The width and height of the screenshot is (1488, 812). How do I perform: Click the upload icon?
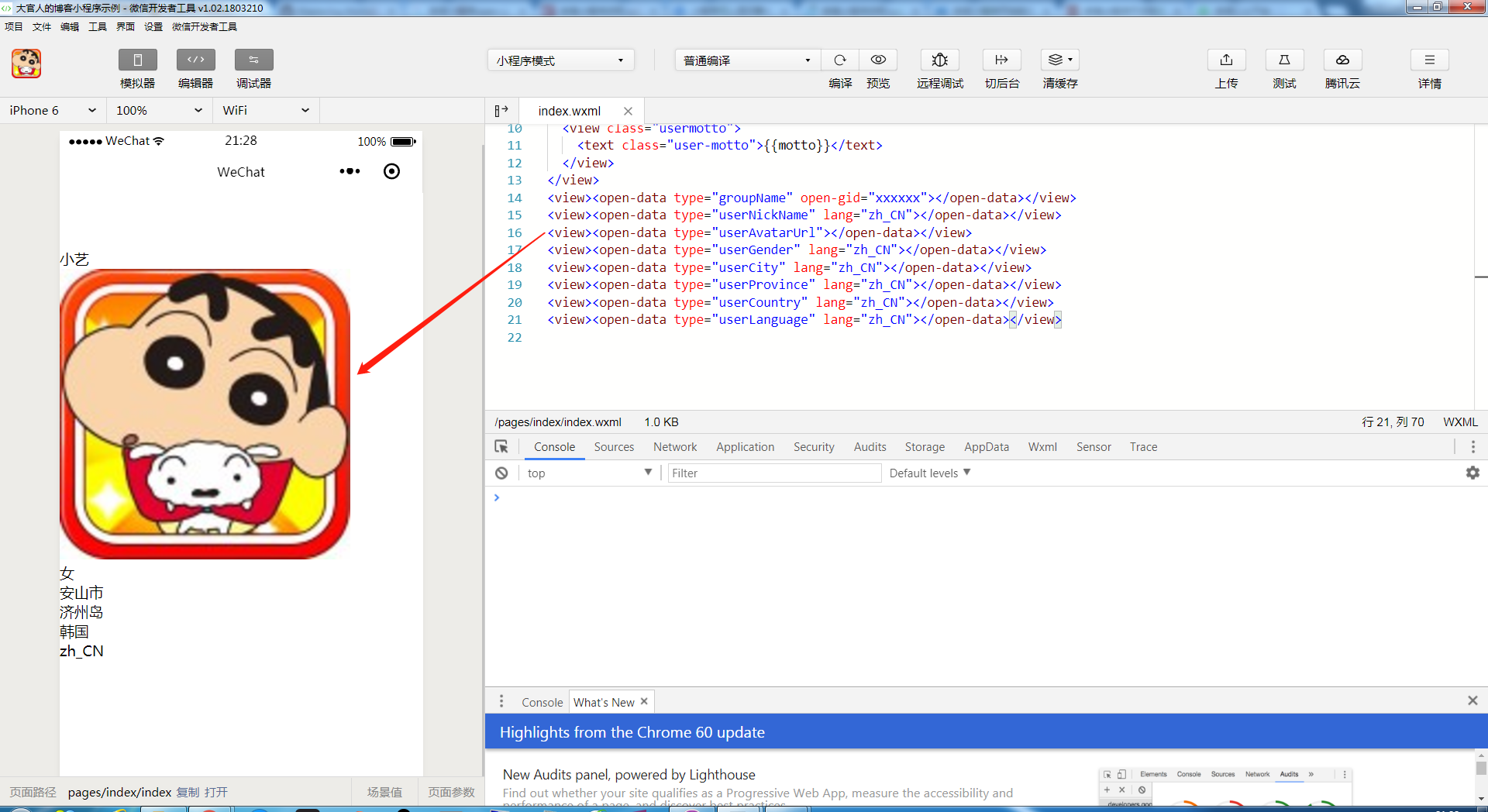pyautogui.click(x=1227, y=60)
